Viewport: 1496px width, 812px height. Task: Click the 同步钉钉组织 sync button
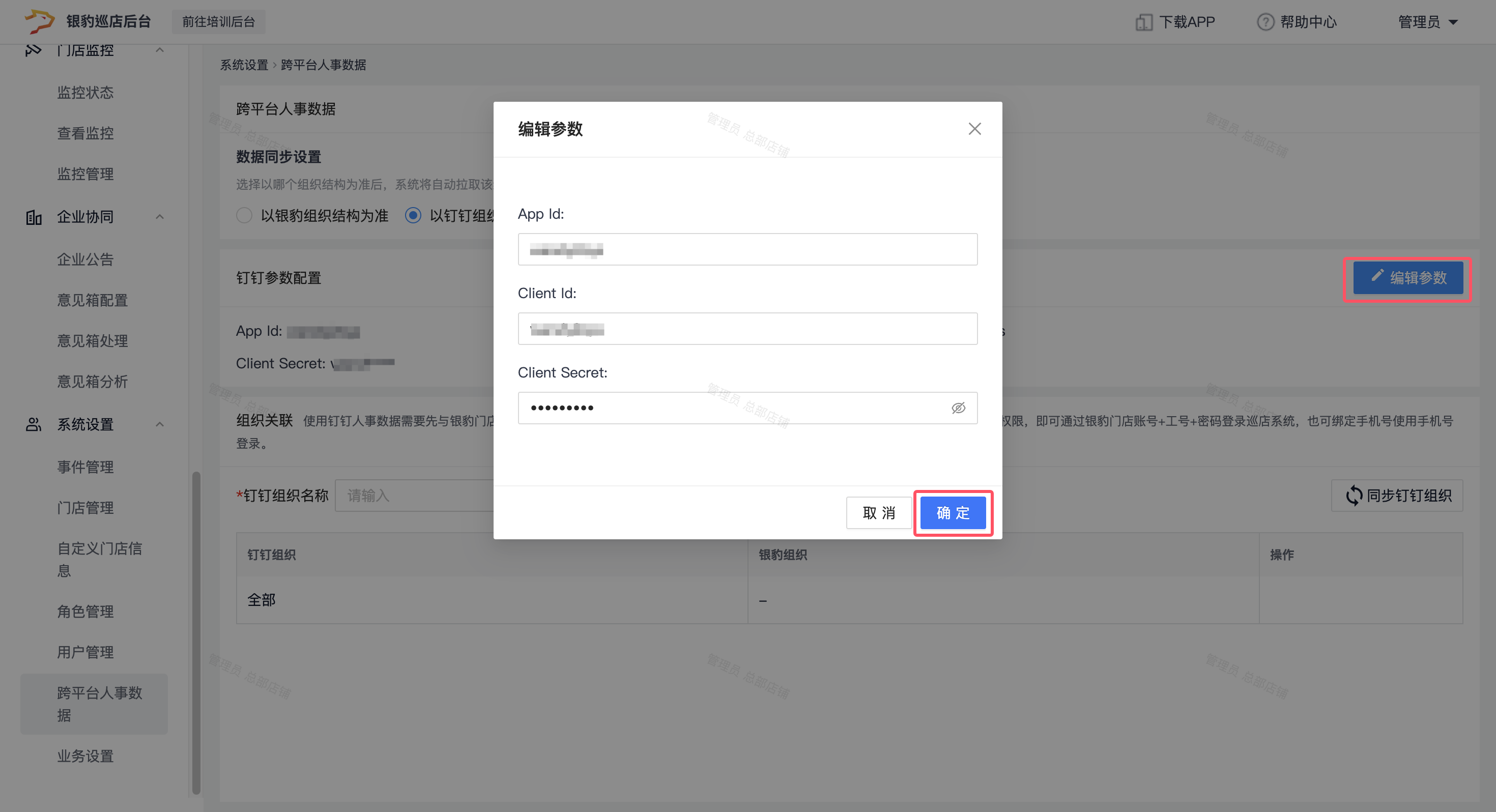[1397, 496]
